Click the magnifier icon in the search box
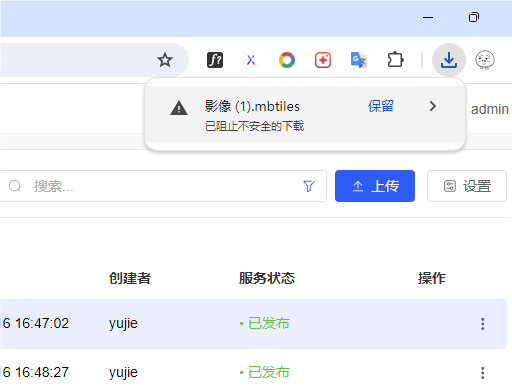The image size is (512, 392). tap(15, 186)
